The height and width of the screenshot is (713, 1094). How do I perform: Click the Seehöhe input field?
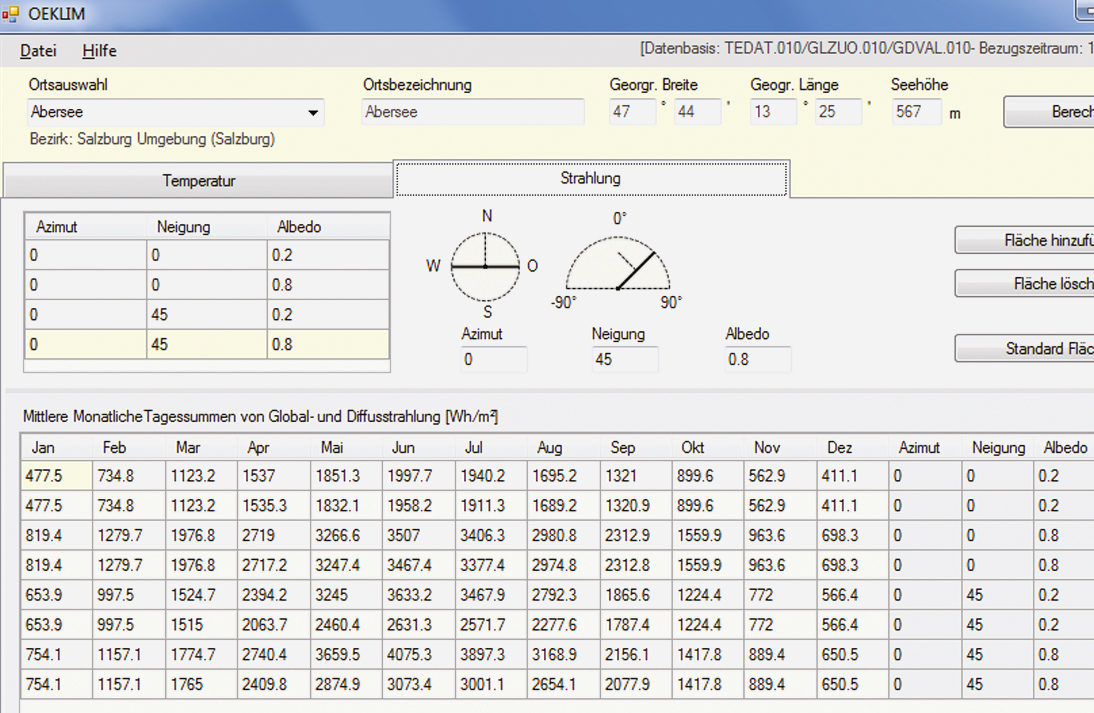[x=916, y=112]
